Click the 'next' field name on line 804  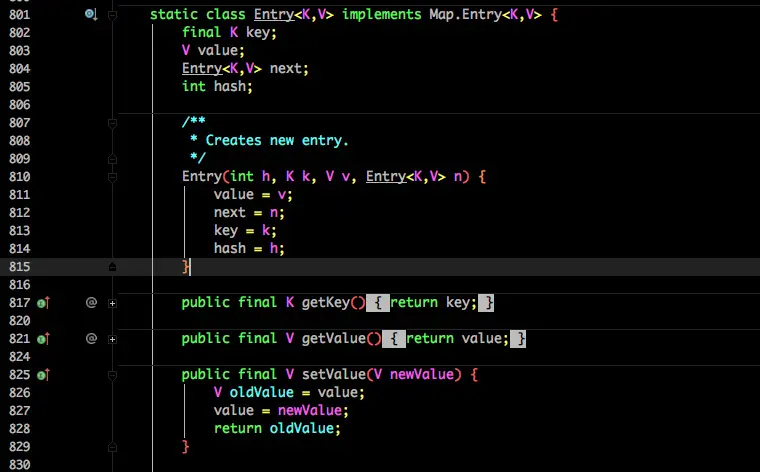(x=285, y=68)
